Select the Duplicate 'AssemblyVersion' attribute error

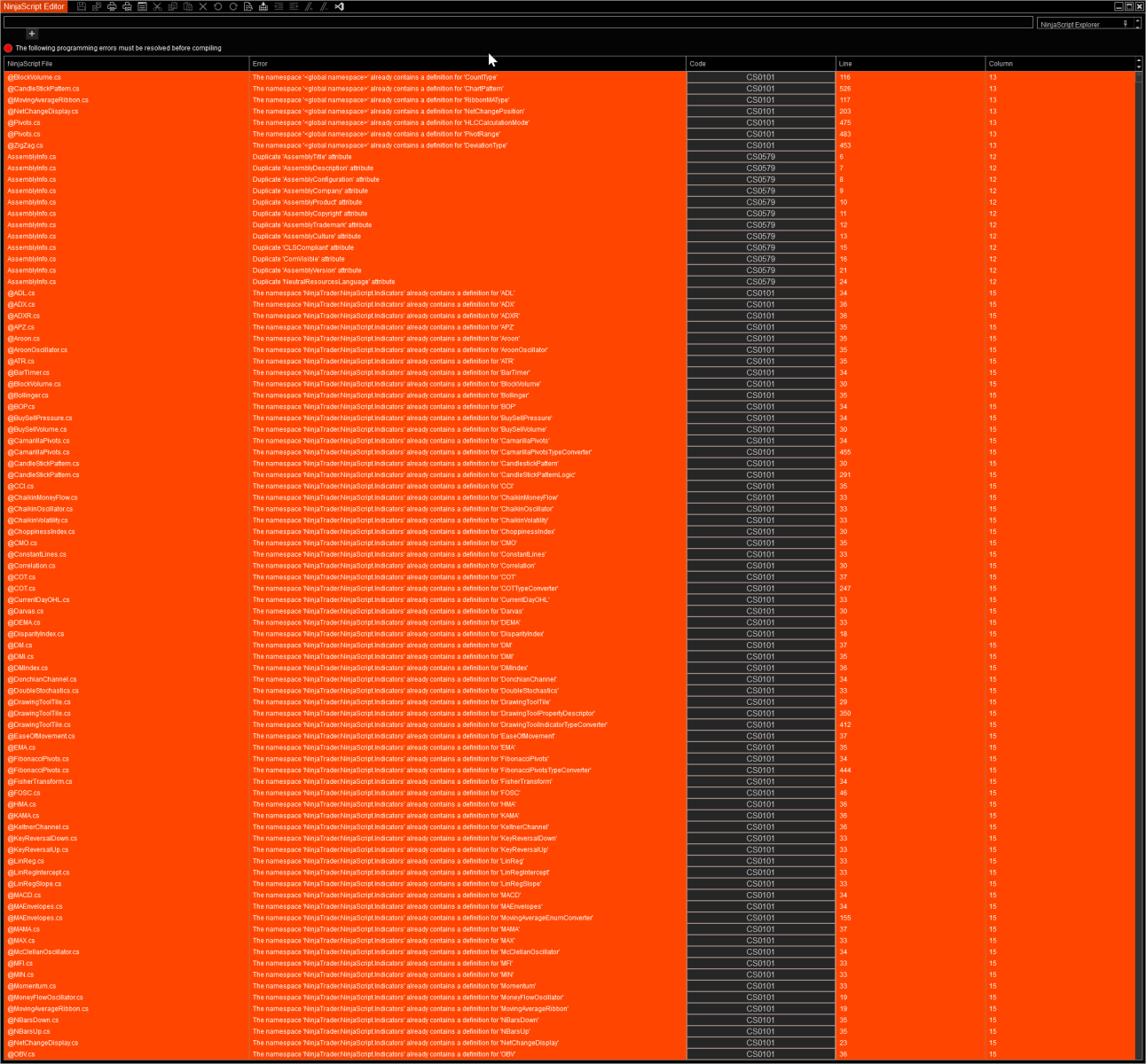click(307, 270)
